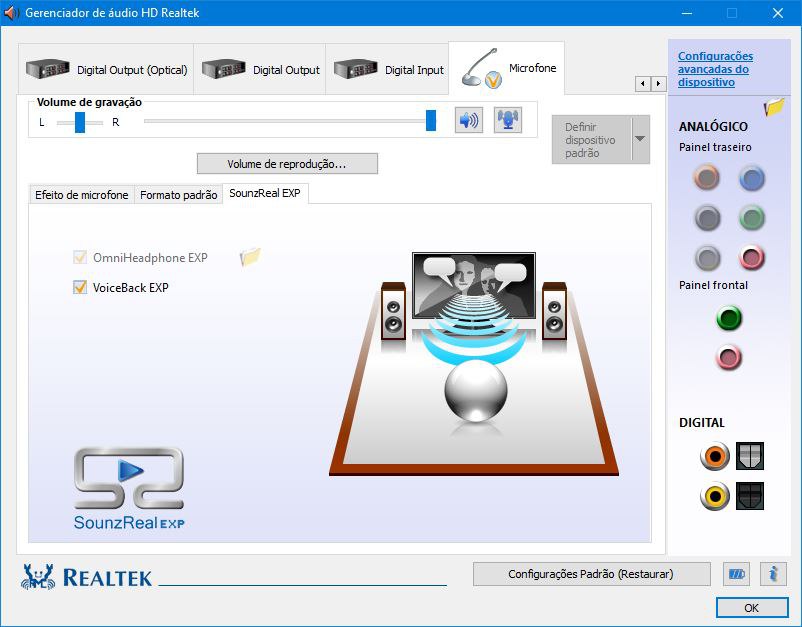
Task: Click the upper optical digital port icon
Action: 750,456
